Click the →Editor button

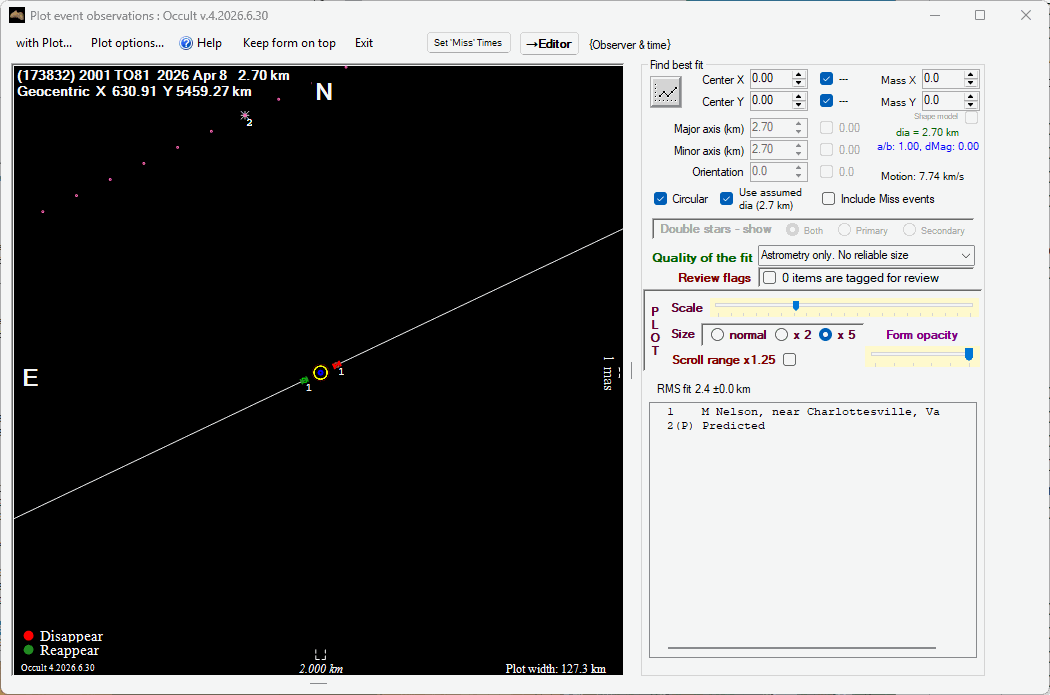(x=549, y=44)
